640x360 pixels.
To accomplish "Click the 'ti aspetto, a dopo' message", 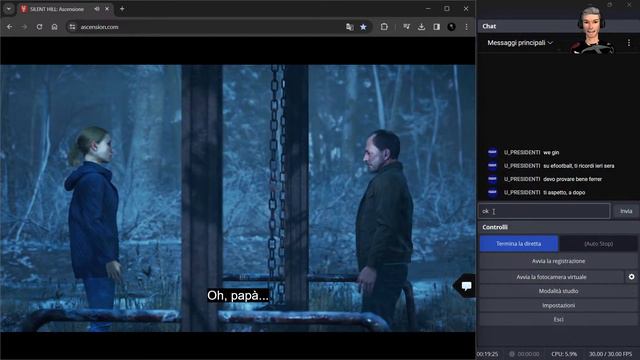I will (x=564, y=192).
